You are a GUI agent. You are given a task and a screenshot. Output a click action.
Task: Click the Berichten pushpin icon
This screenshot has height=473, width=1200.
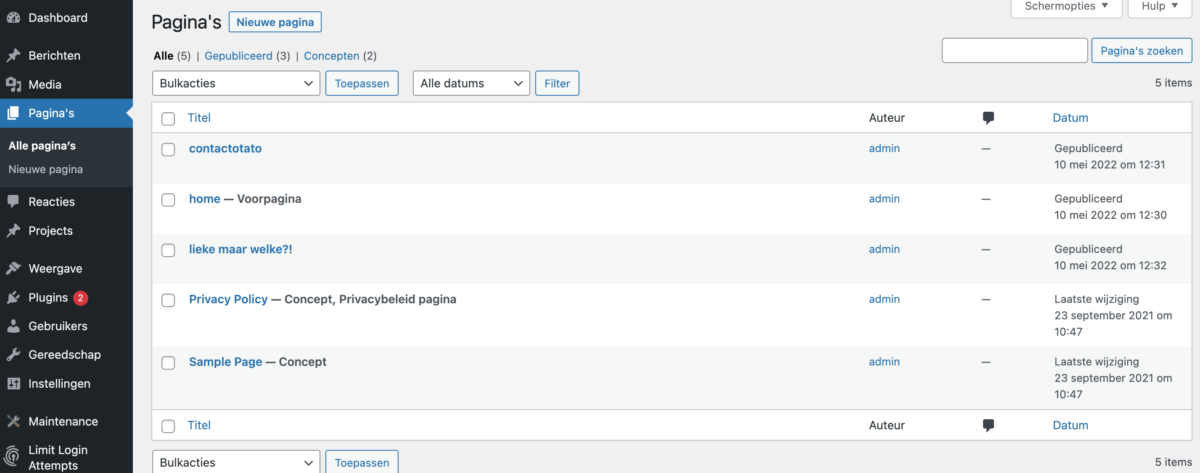pyautogui.click(x=13, y=56)
